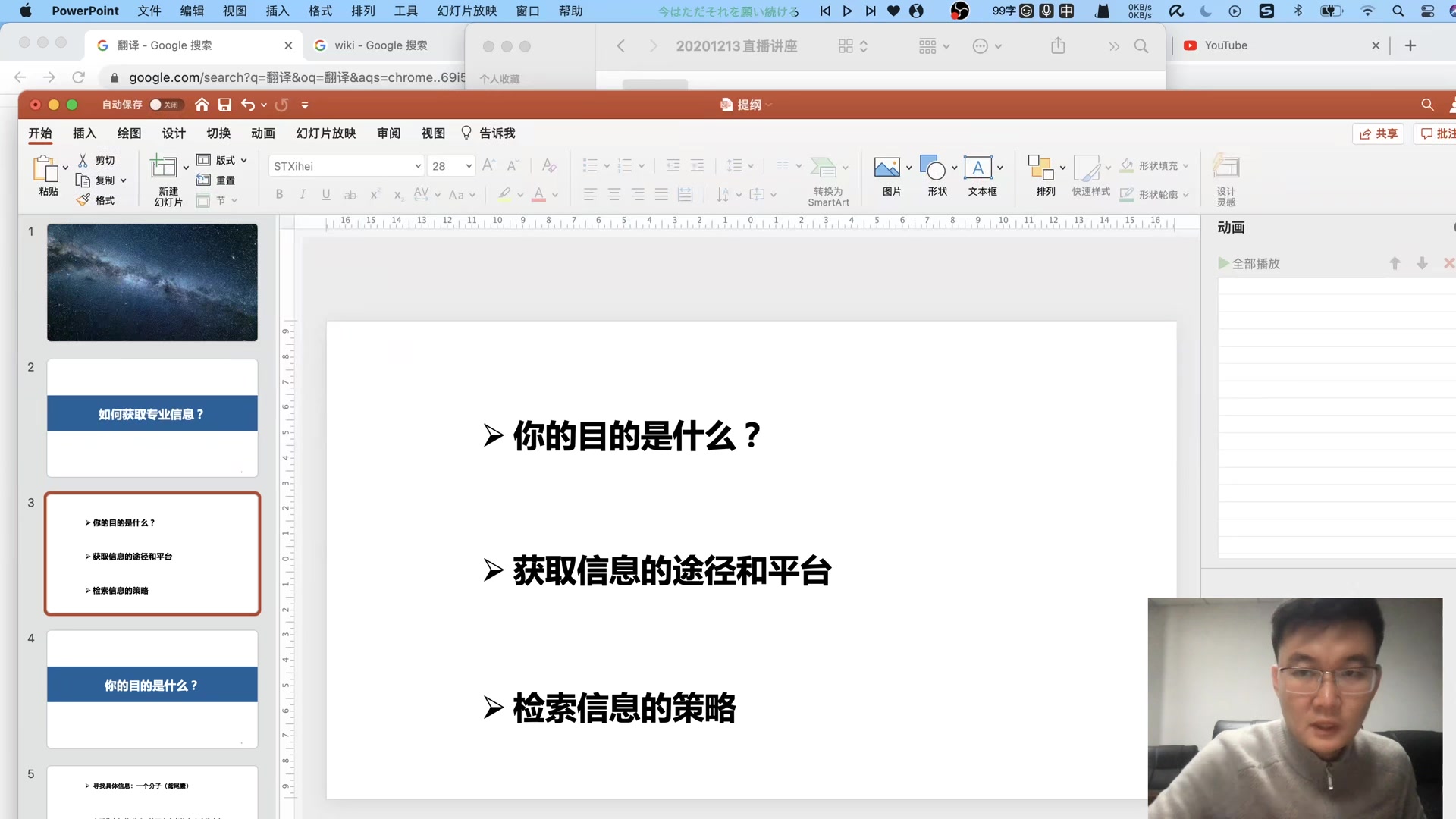Increase font size with large A icon
1456x819 pixels.
(489, 165)
